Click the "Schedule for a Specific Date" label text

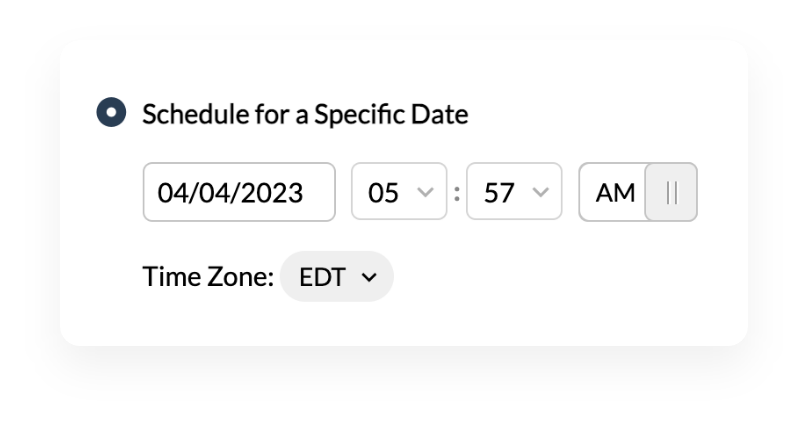tap(305, 114)
